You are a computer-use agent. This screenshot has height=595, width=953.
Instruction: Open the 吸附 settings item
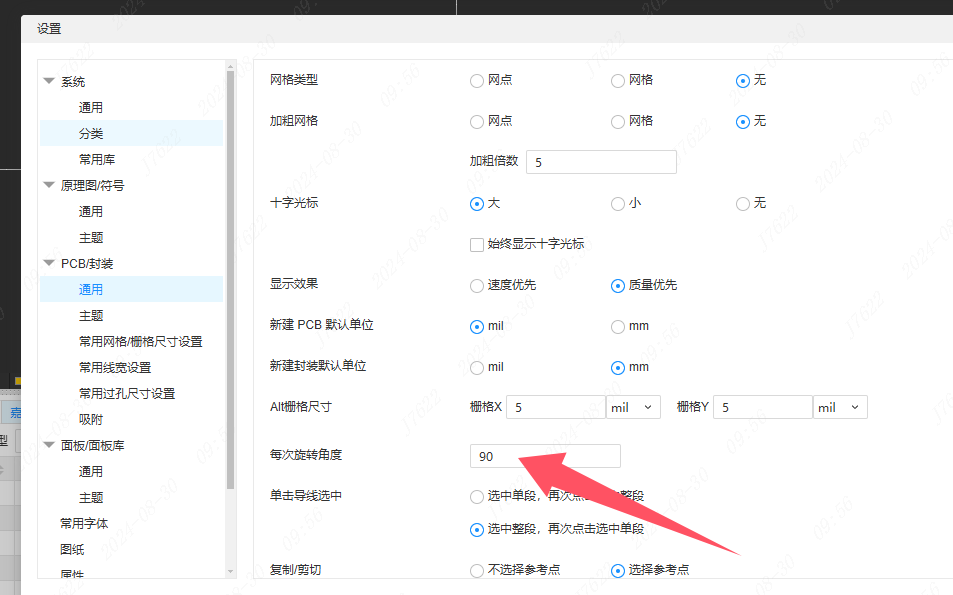click(x=91, y=419)
